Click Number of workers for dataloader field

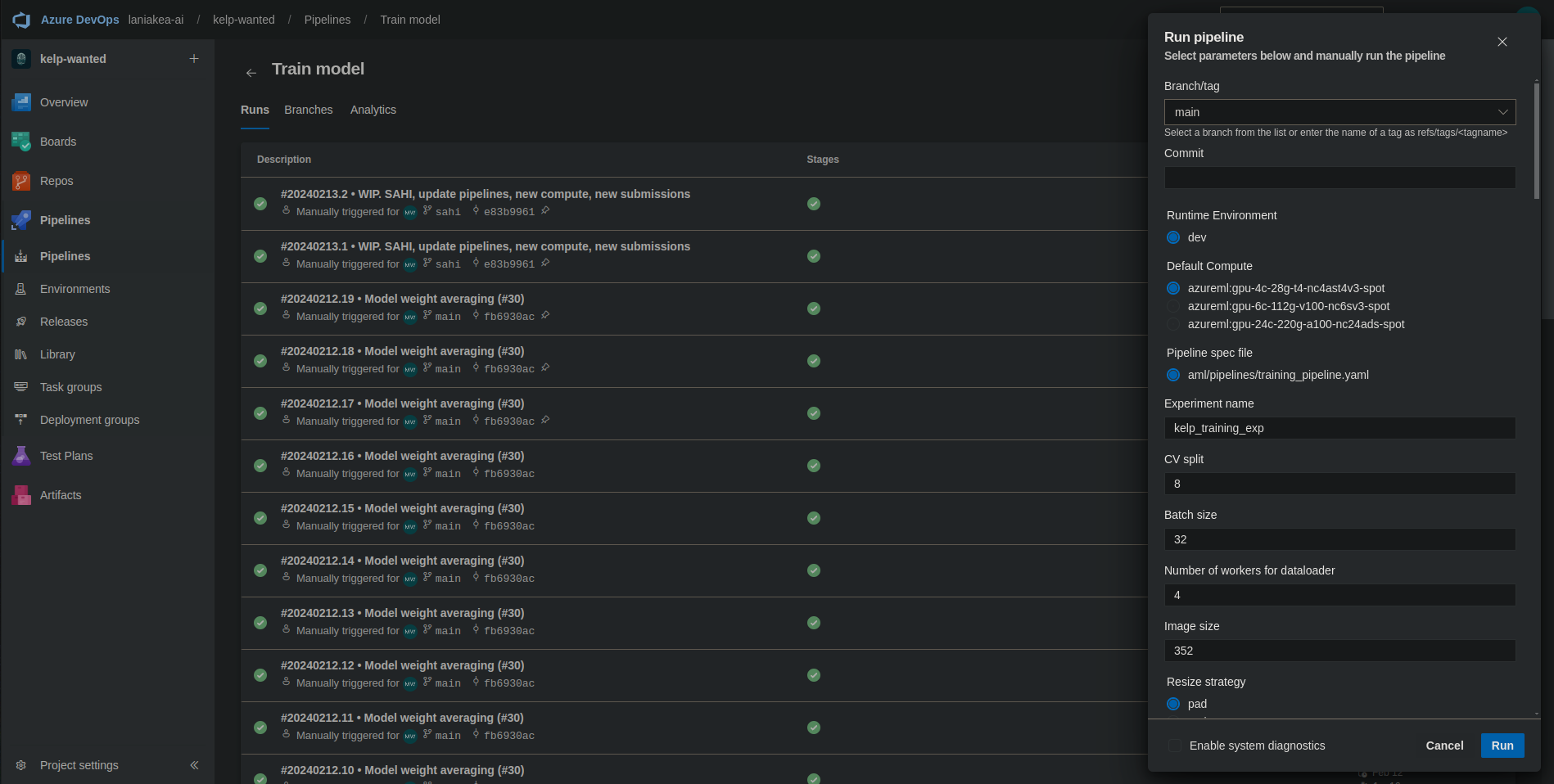point(1339,595)
